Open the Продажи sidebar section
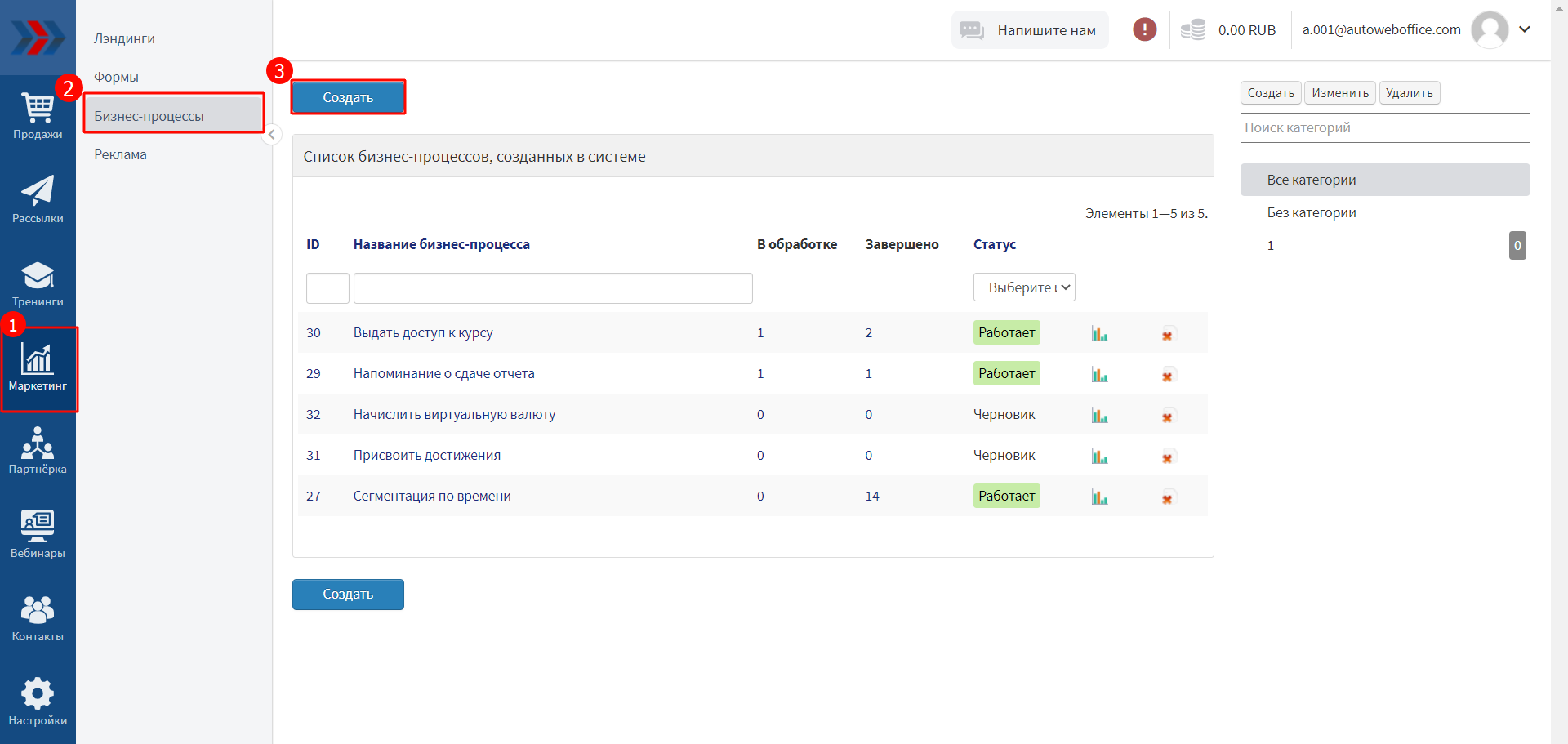The width and height of the screenshot is (1568, 744). tap(38, 116)
